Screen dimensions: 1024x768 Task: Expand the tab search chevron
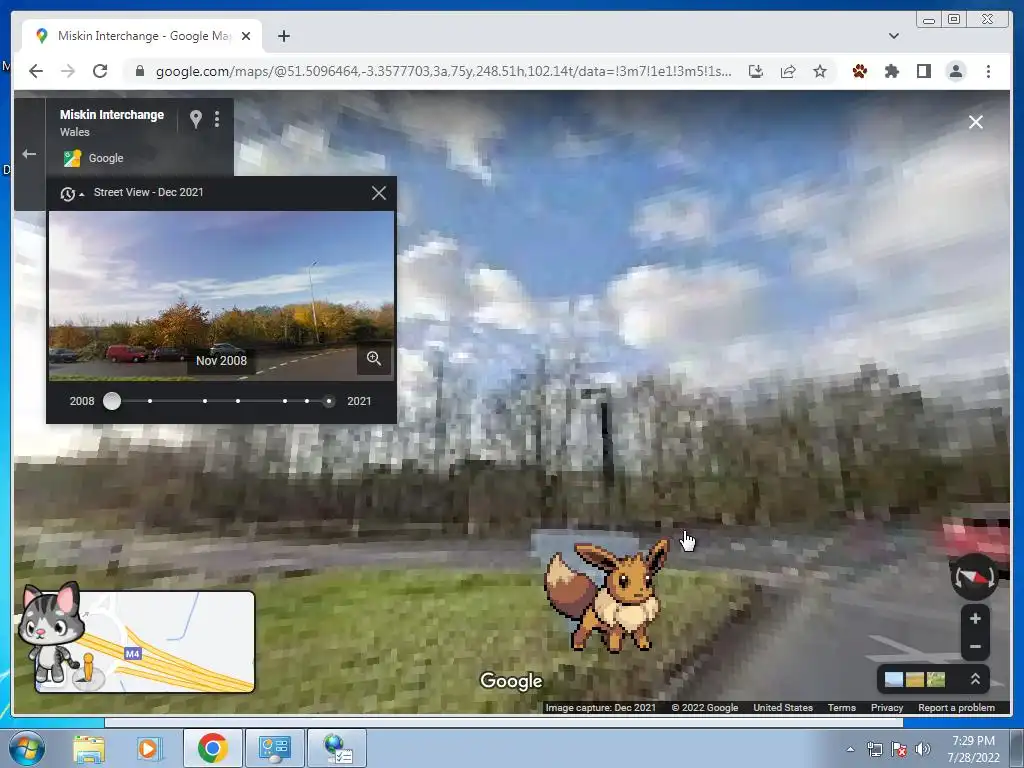(894, 36)
